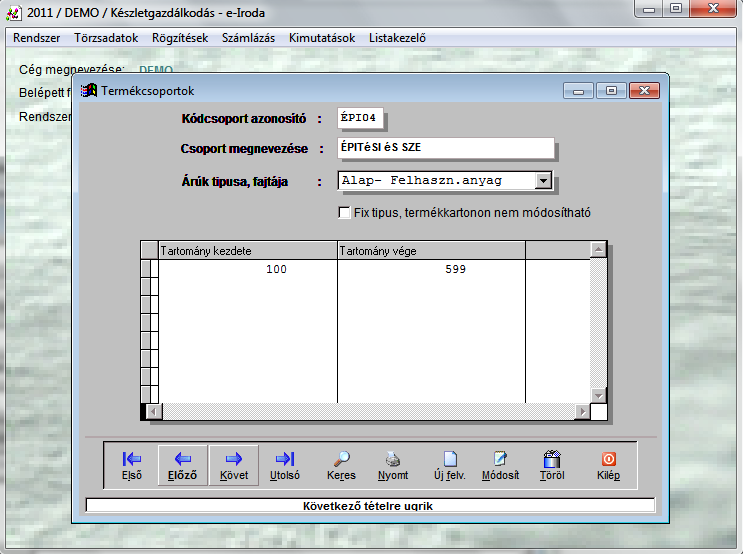743x554 pixels.
Task: Advance to next record with Követ
Action: point(234,465)
